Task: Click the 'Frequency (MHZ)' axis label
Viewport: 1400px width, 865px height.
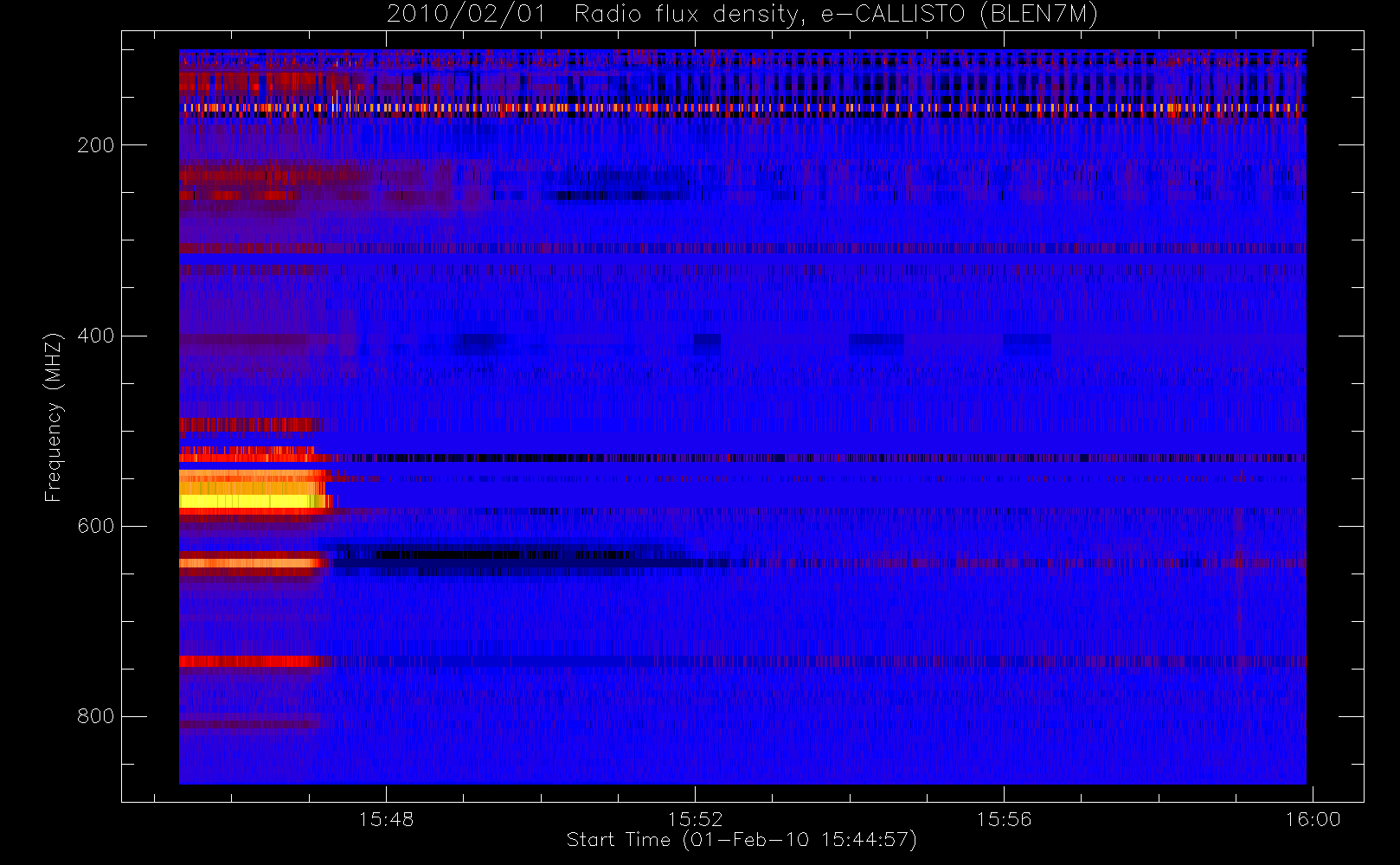Action: (54, 417)
